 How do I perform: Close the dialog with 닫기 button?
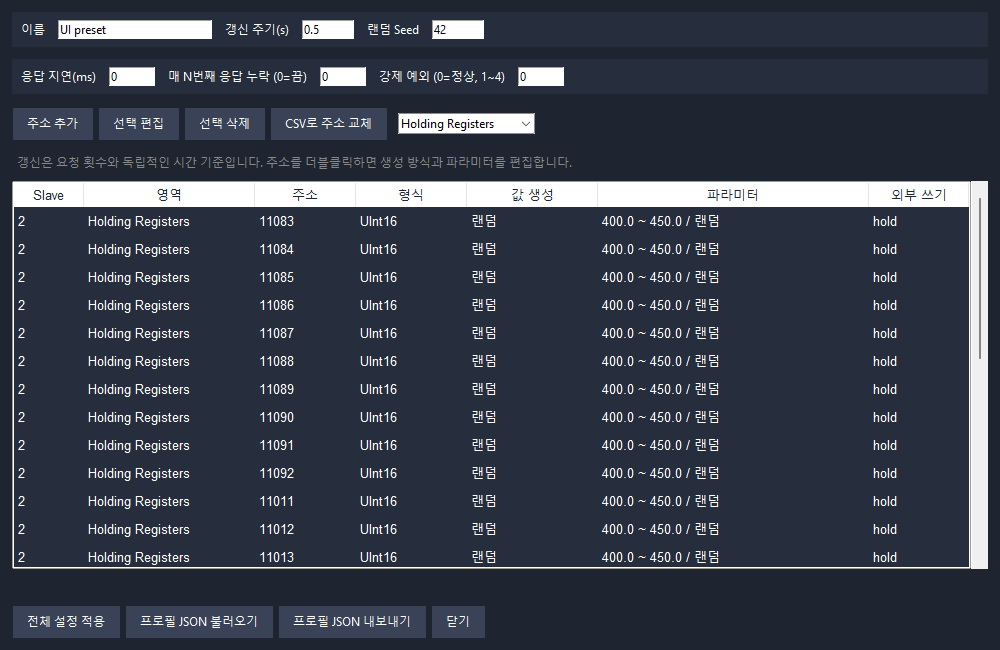[x=458, y=621]
